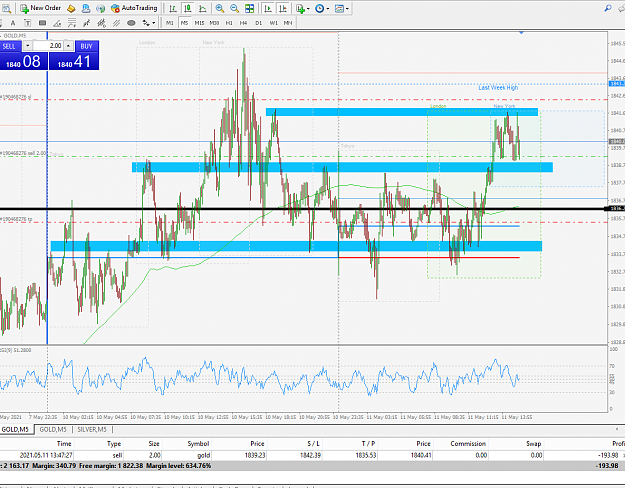Switch to W1 timeframe

273,23
